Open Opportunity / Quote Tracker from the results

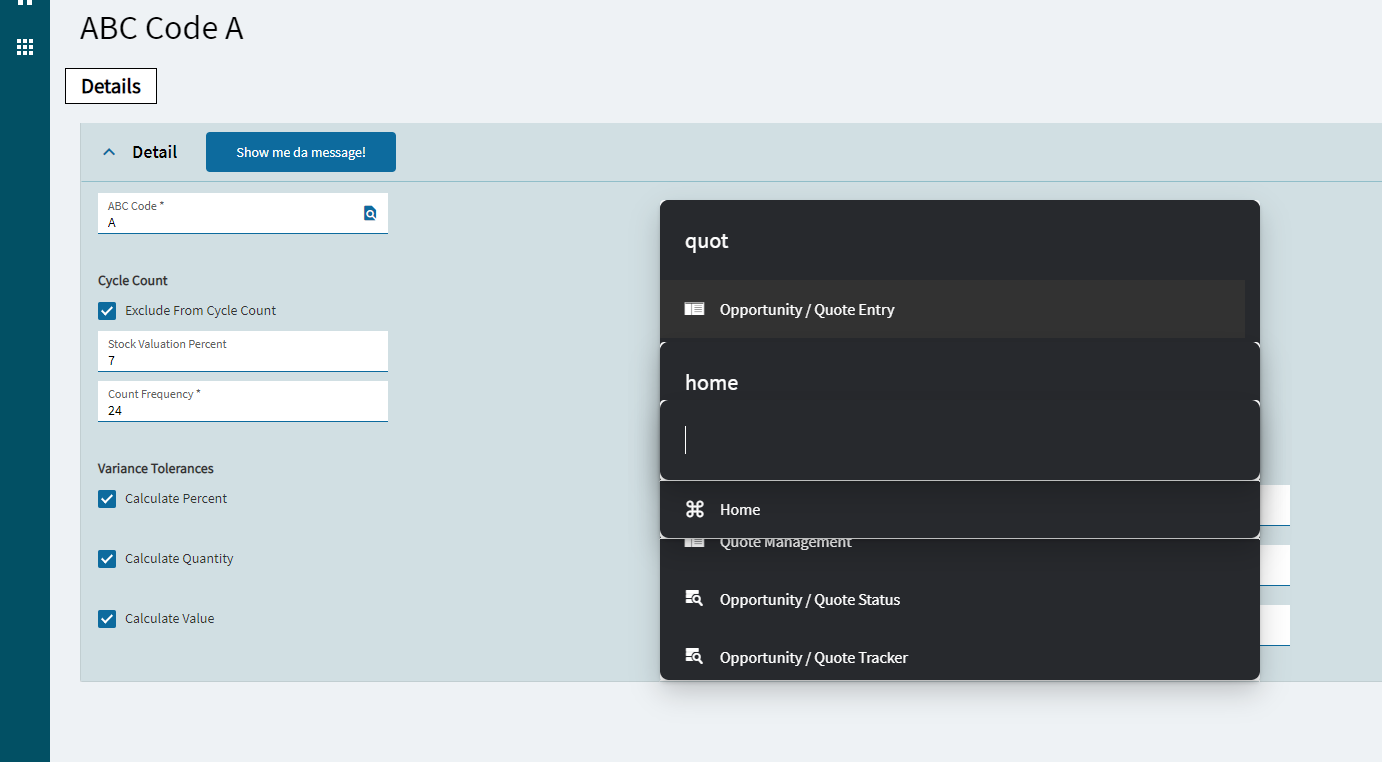pos(813,656)
